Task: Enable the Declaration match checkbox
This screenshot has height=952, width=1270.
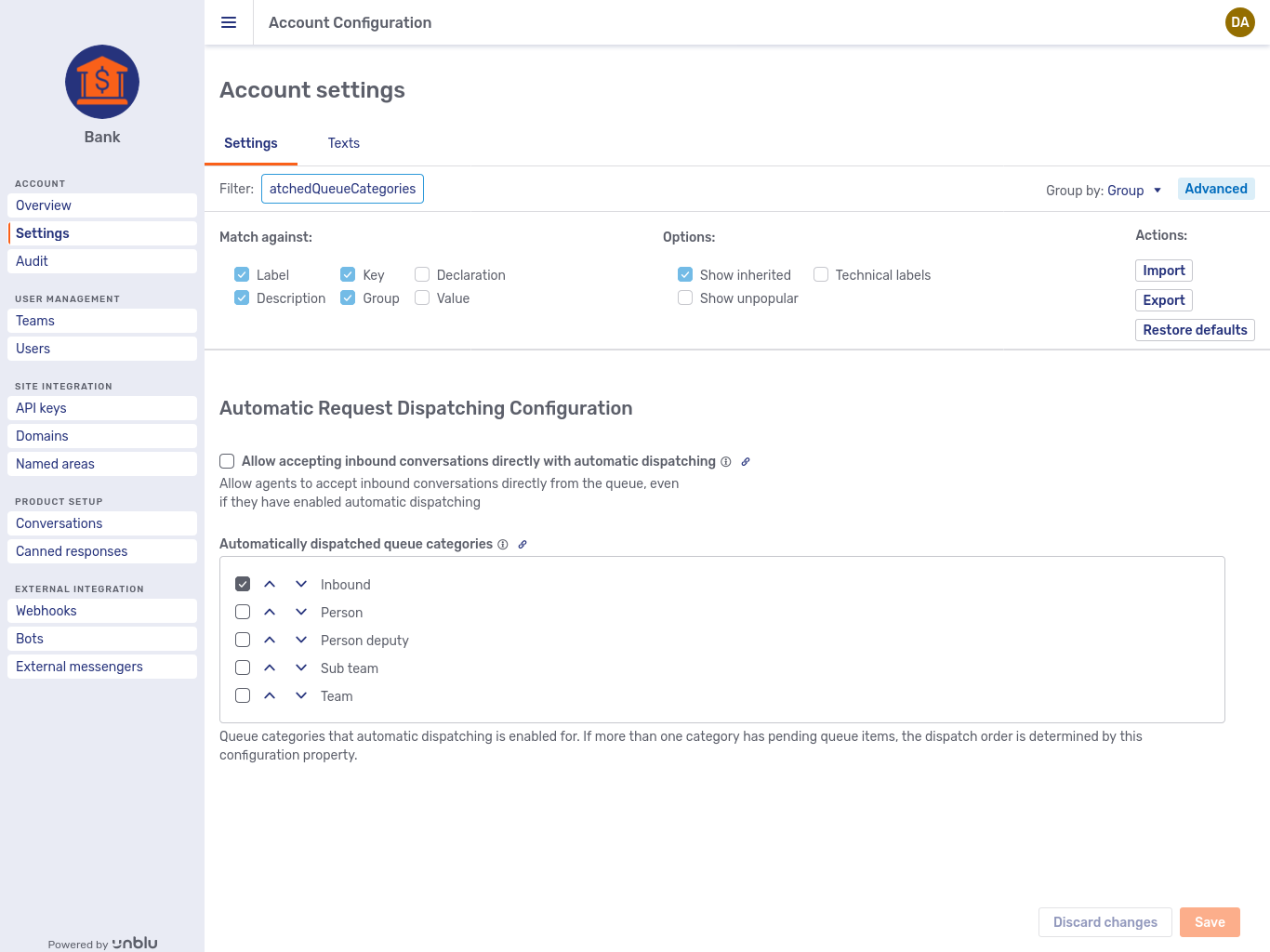Action: point(422,274)
